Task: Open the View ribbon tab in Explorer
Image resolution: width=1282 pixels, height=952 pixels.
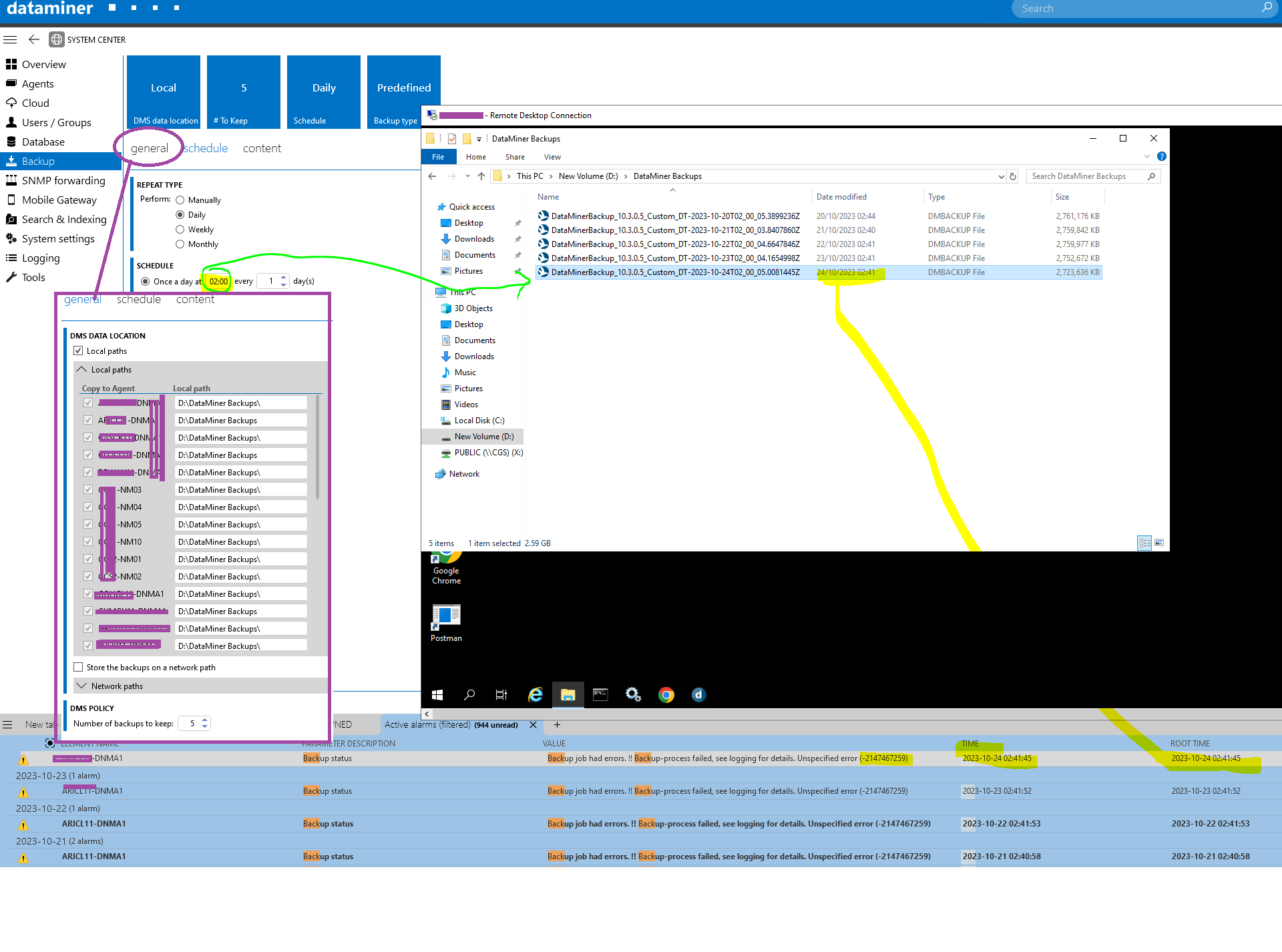Action: (x=552, y=157)
